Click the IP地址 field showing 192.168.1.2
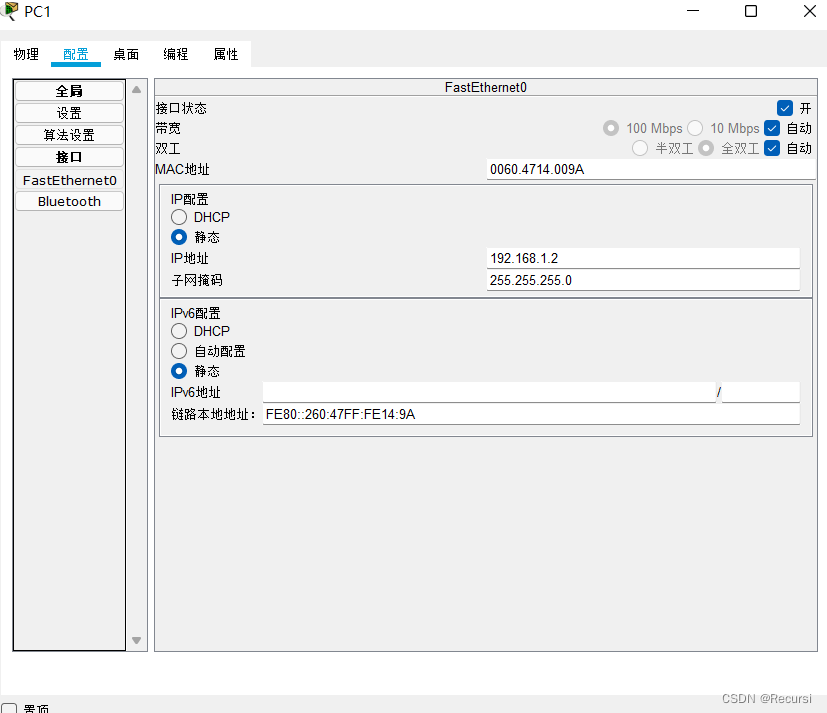 pyautogui.click(x=643, y=258)
